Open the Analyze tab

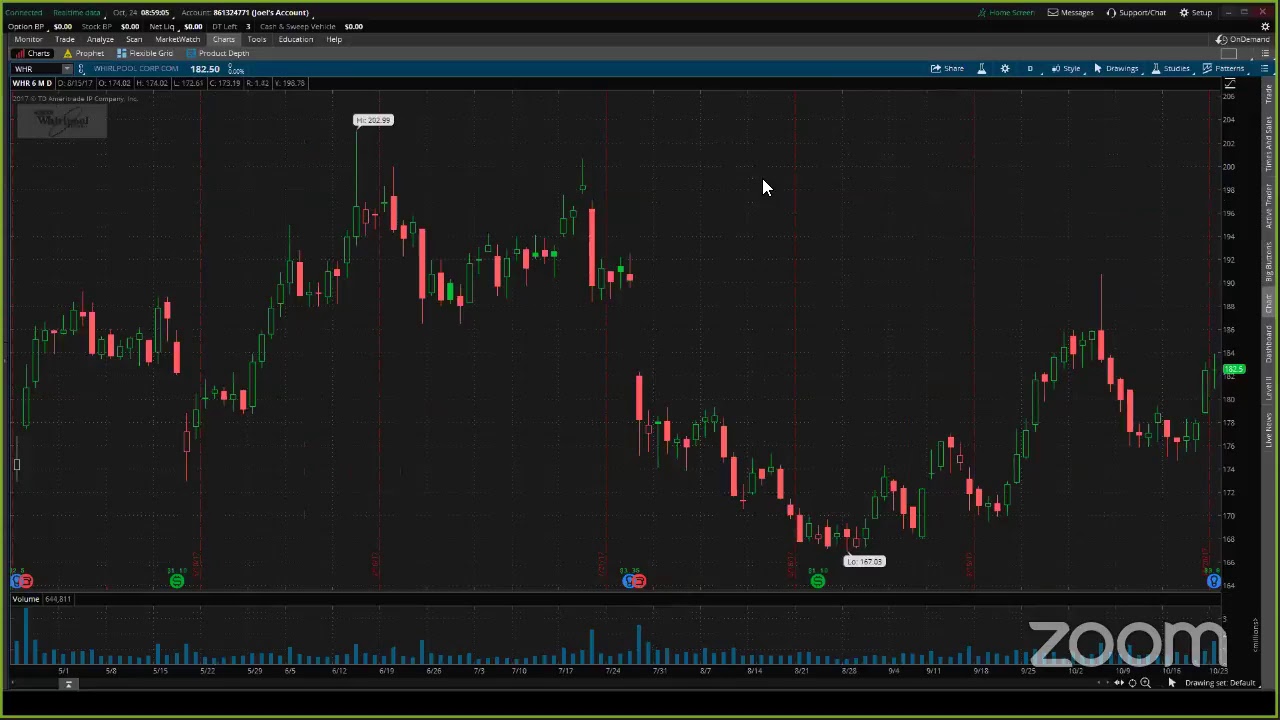click(x=100, y=39)
